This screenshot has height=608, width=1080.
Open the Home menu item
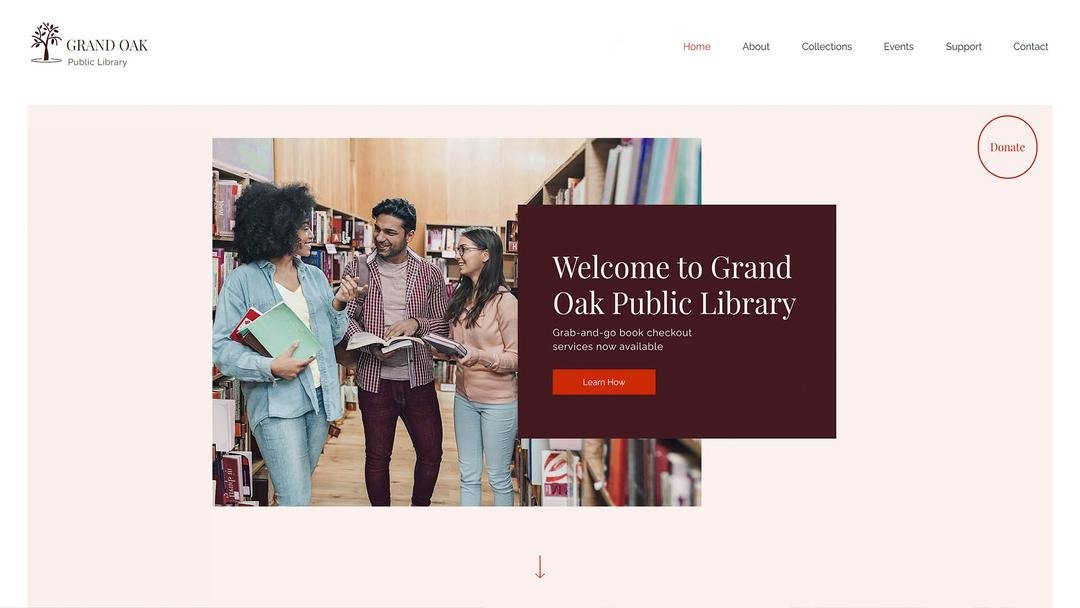coord(696,47)
